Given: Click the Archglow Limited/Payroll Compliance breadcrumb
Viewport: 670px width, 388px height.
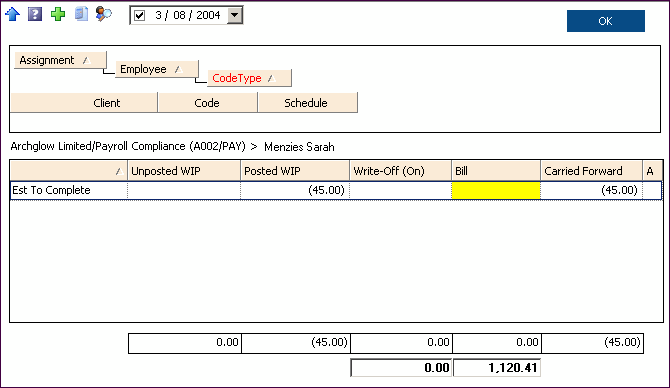Looking at the screenshot, I should point(128,147).
